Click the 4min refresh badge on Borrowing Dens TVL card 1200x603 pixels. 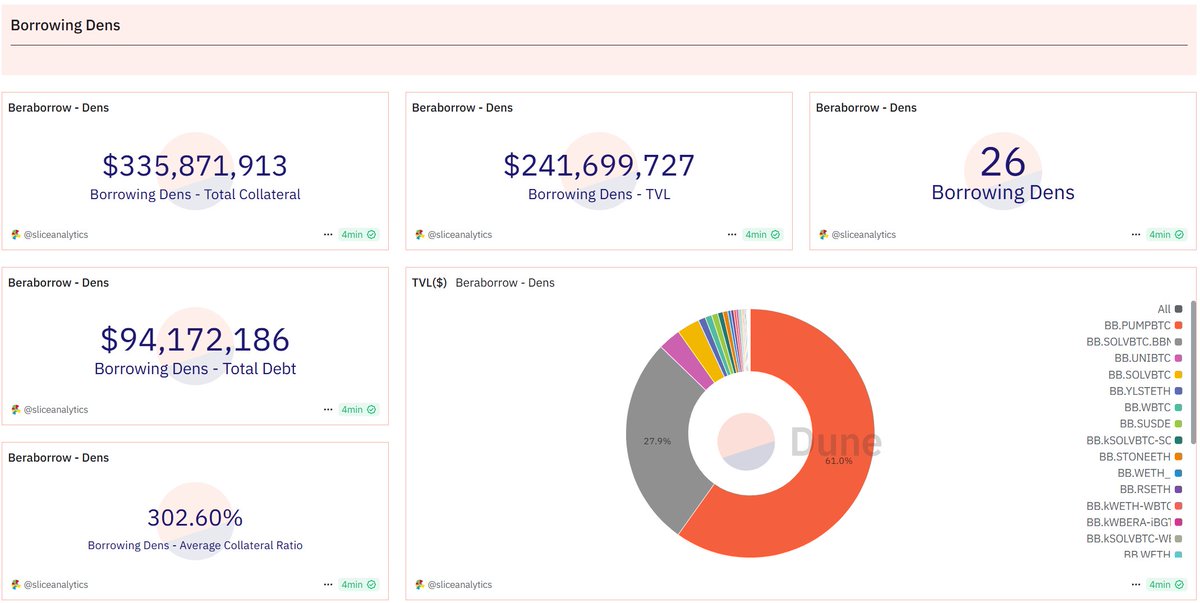click(762, 235)
